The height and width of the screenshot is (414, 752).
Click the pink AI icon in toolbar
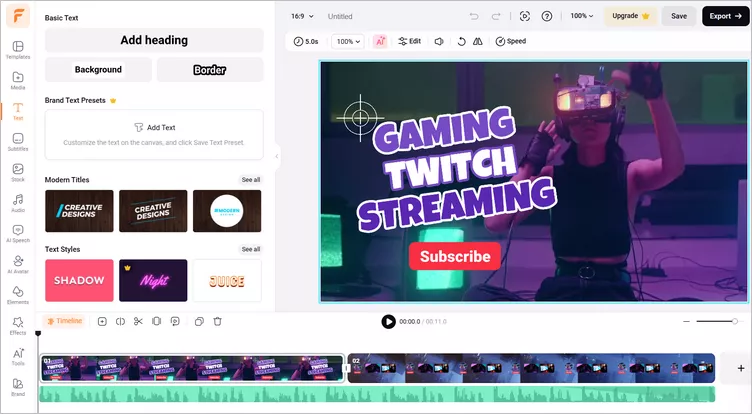(x=380, y=41)
